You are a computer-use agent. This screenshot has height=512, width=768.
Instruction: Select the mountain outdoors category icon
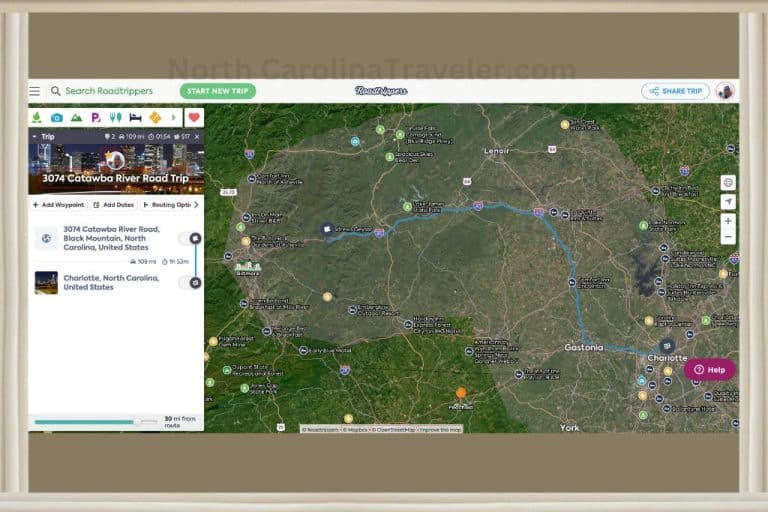click(76, 118)
